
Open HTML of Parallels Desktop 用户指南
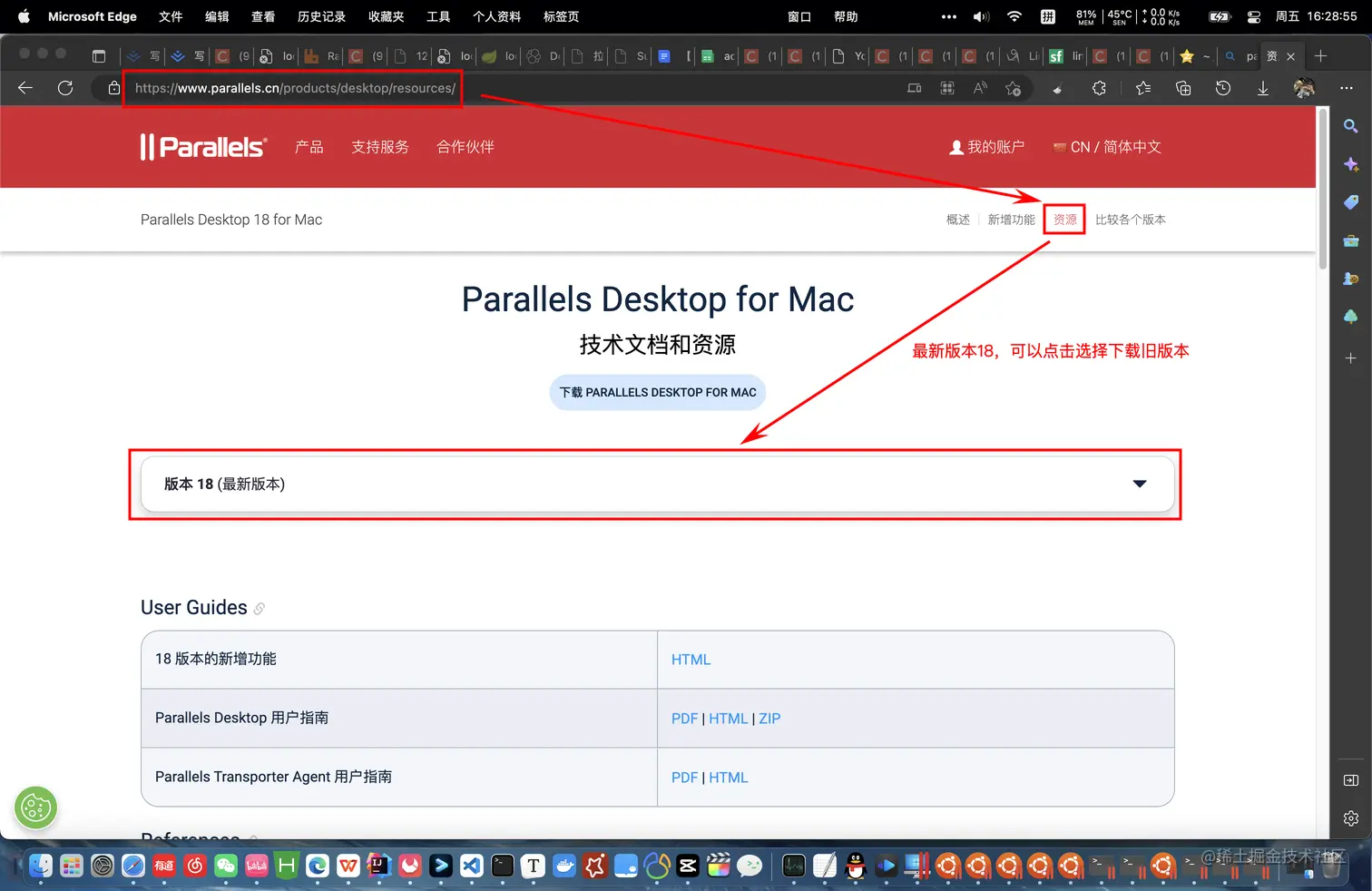[728, 719]
